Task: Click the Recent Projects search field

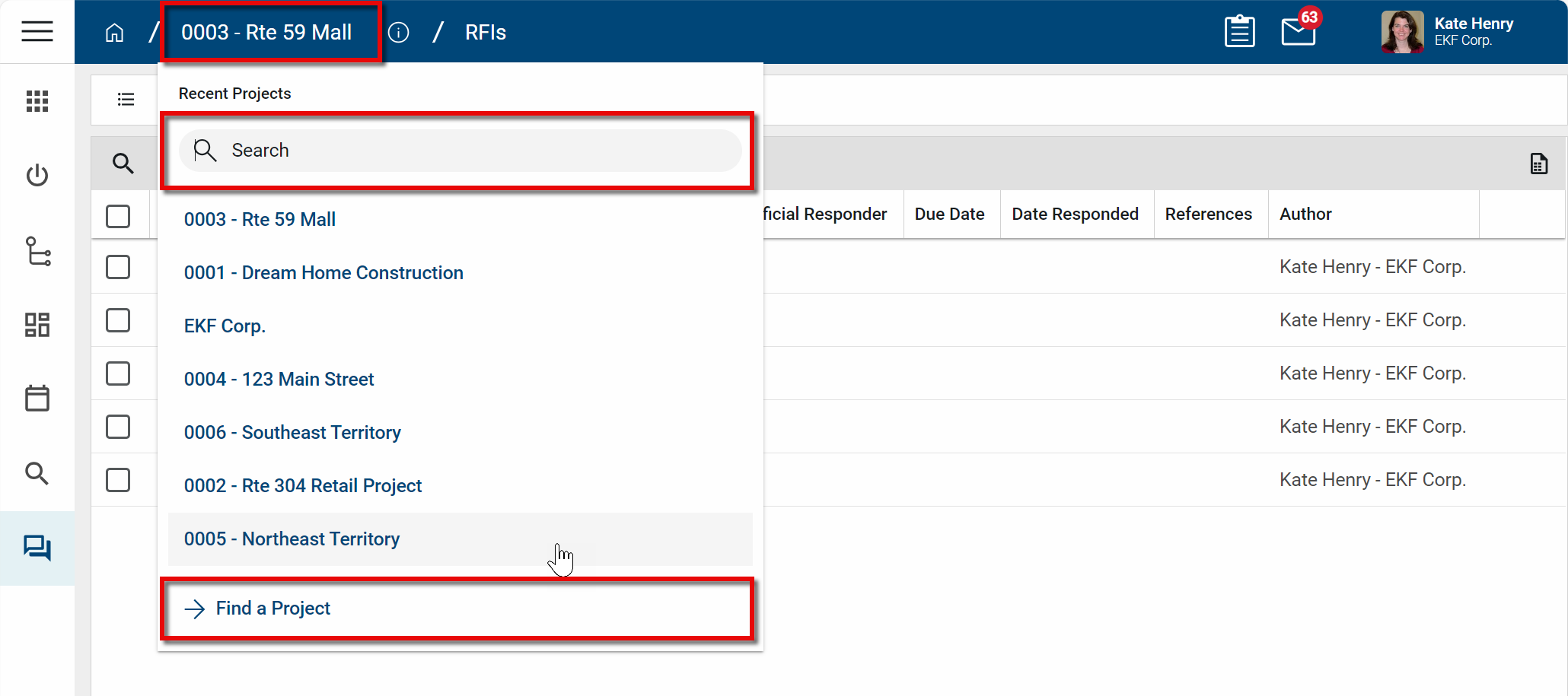Action: pos(461,151)
